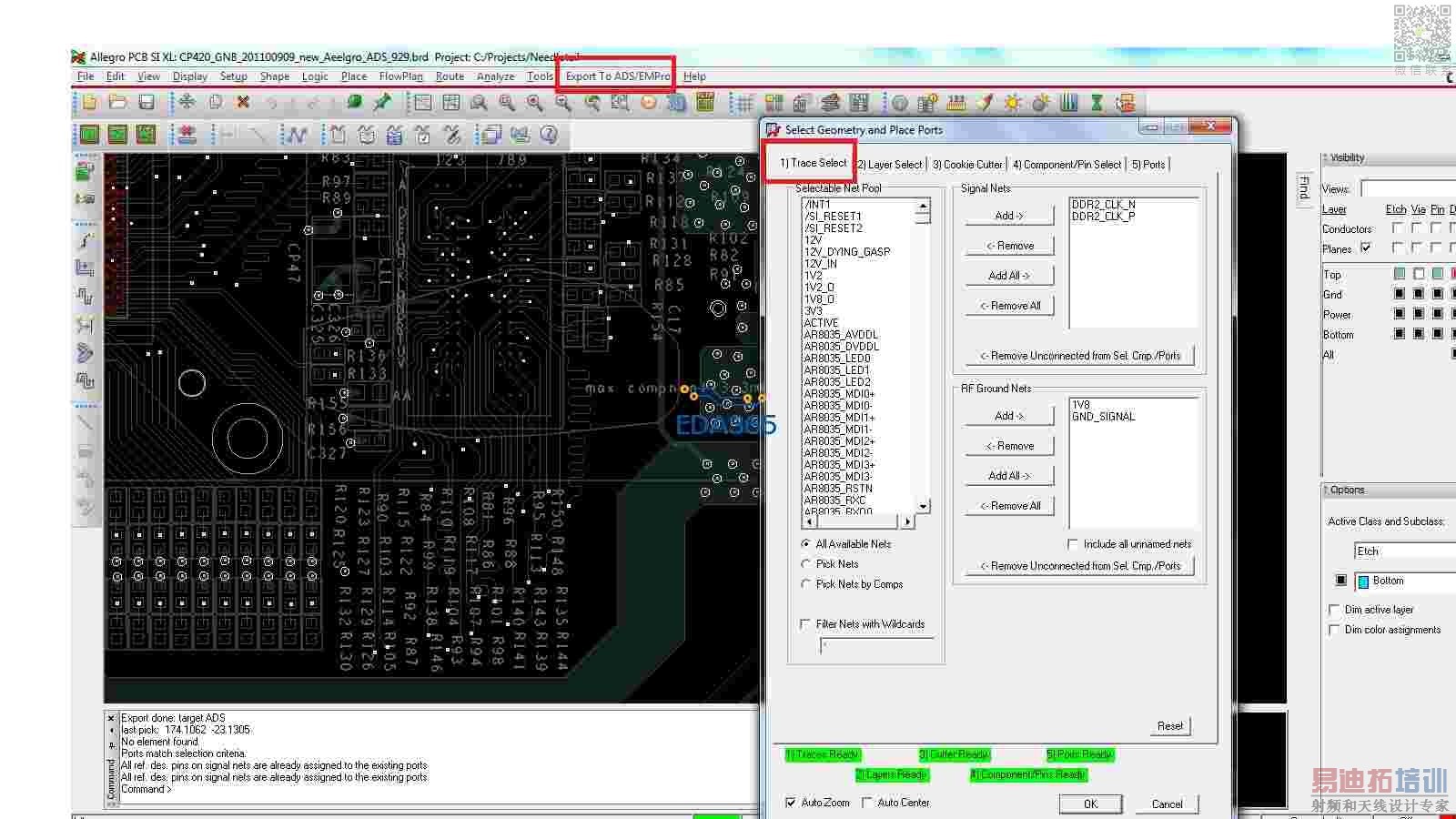The image size is (1456, 819).
Task: Select GND_SIGNAL in RF Ground Nets list
Action: (1103, 417)
